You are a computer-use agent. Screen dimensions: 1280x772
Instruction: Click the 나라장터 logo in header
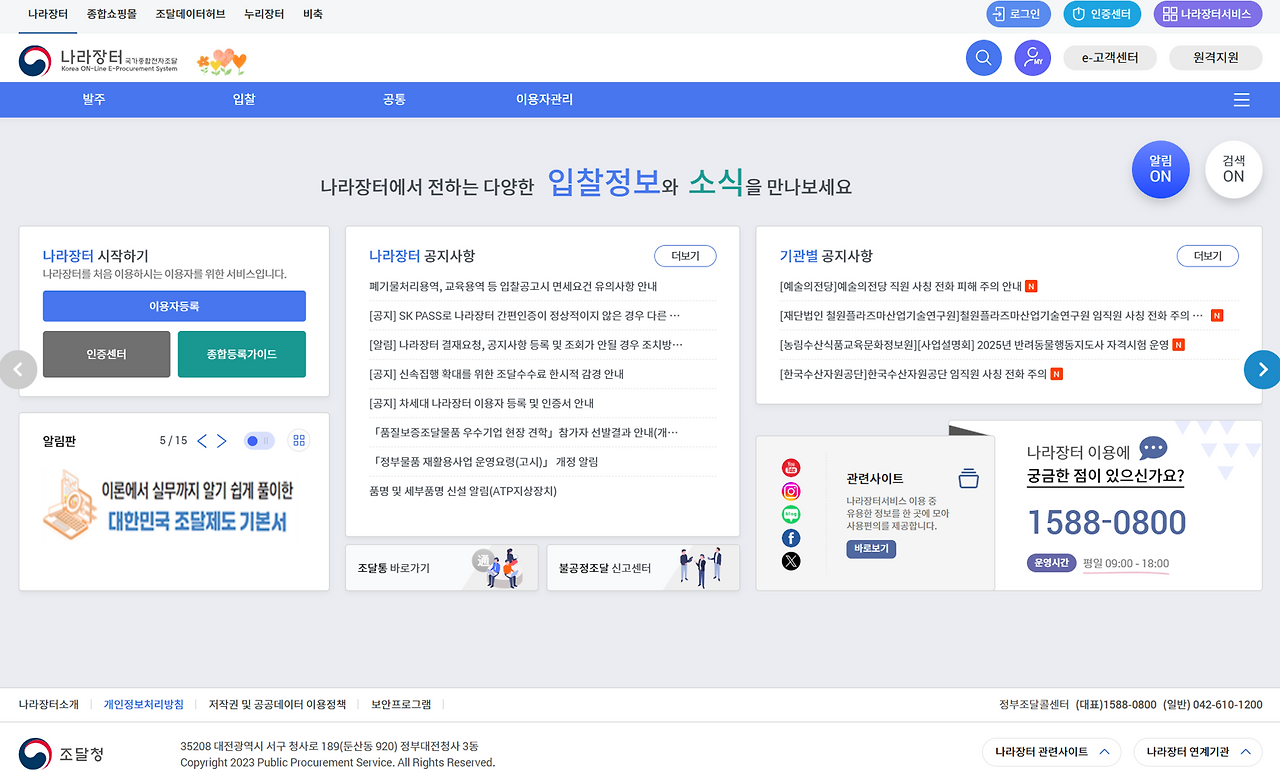[98, 60]
